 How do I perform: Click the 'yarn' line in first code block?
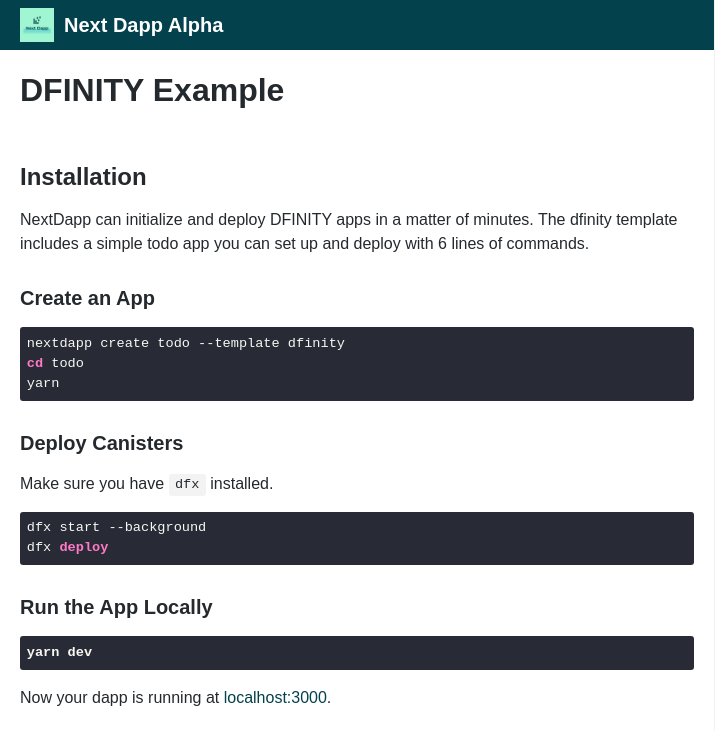[43, 383]
